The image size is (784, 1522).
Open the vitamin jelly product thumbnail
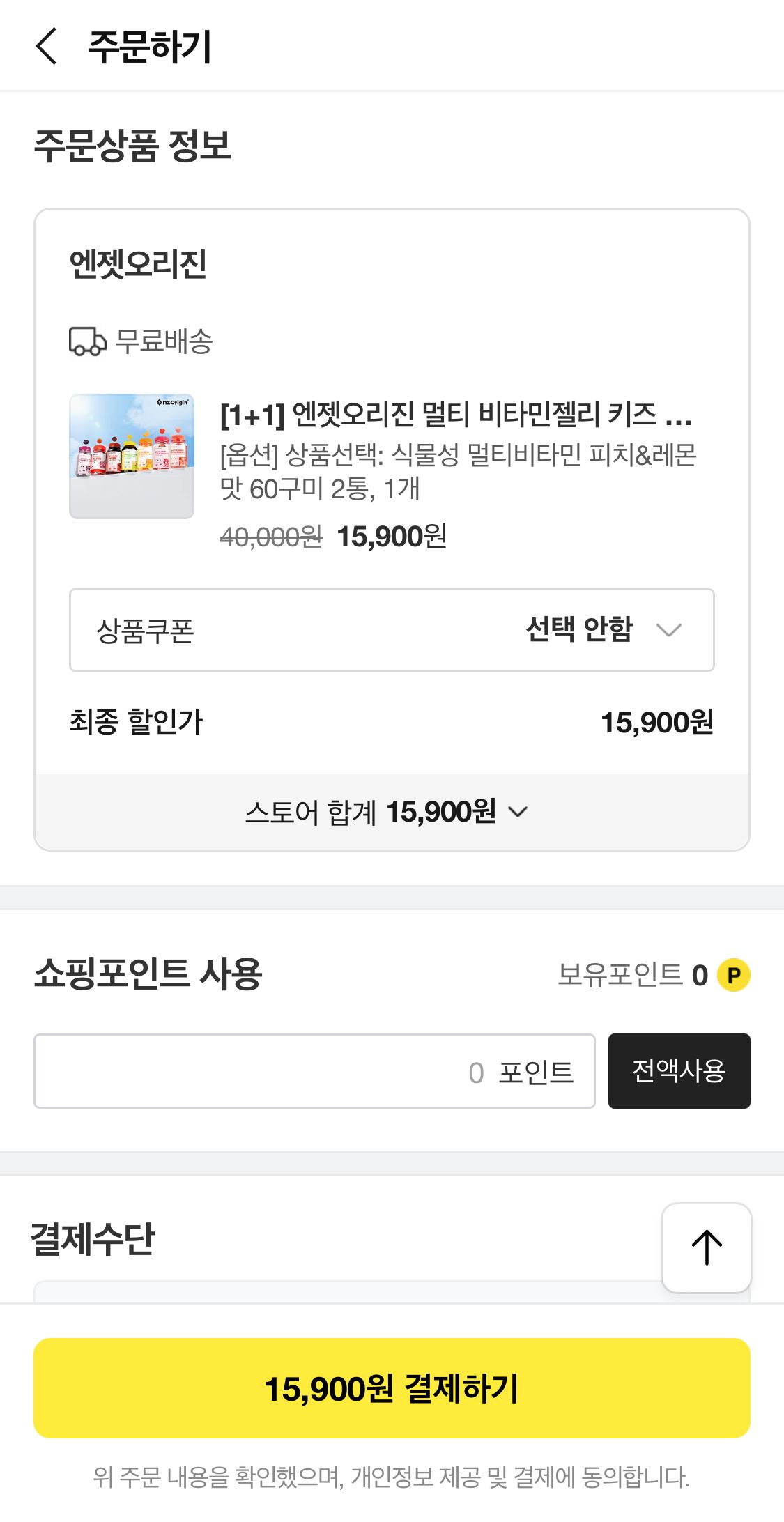tap(132, 456)
